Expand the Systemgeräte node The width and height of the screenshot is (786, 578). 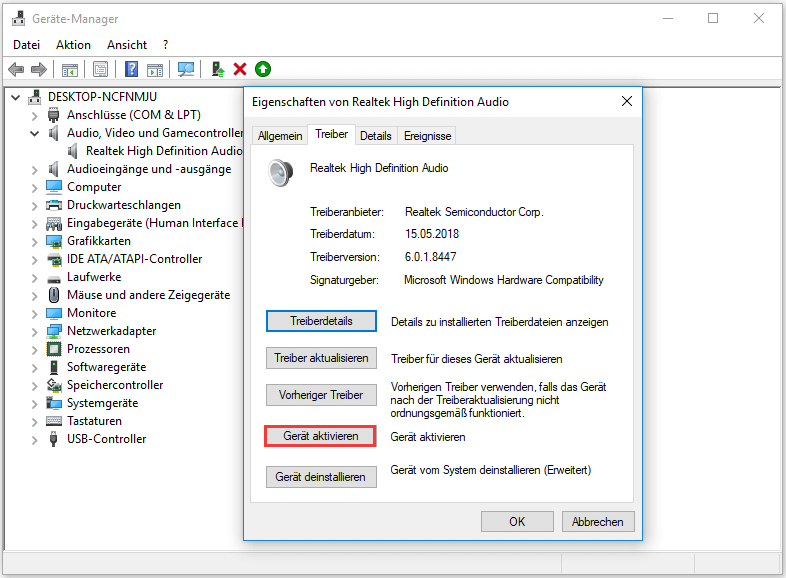coord(34,404)
